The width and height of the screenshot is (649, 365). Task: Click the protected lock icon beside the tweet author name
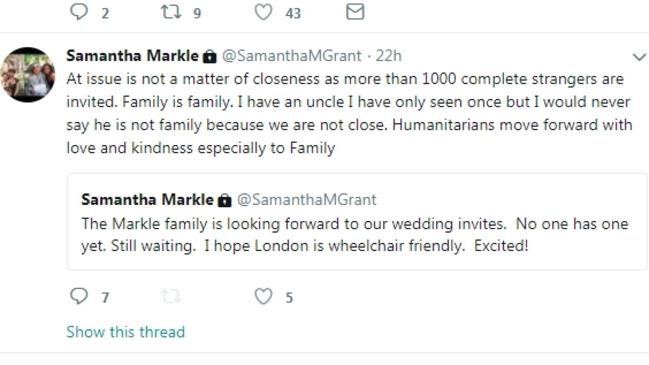tap(210, 57)
